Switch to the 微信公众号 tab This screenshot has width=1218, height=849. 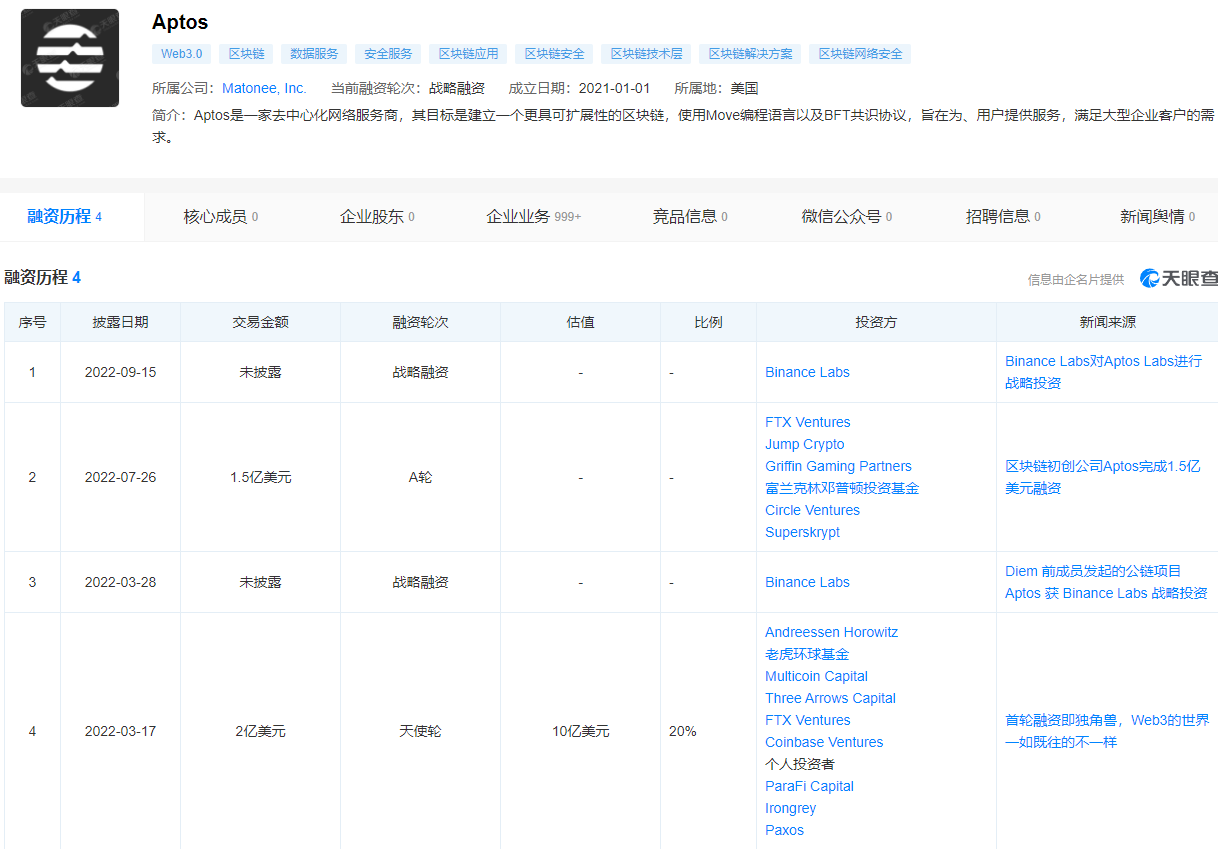[x=846, y=217]
